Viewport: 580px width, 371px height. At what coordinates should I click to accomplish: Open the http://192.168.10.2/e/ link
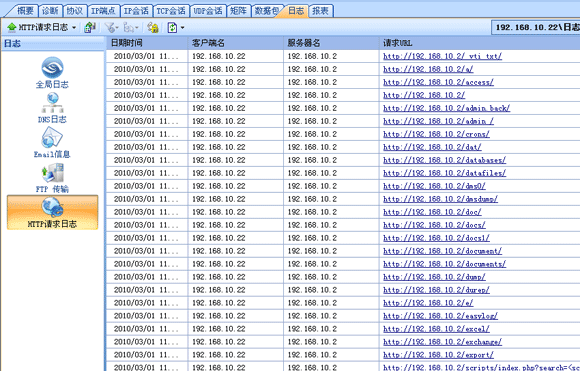pyautogui.click(x=428, y=303)
